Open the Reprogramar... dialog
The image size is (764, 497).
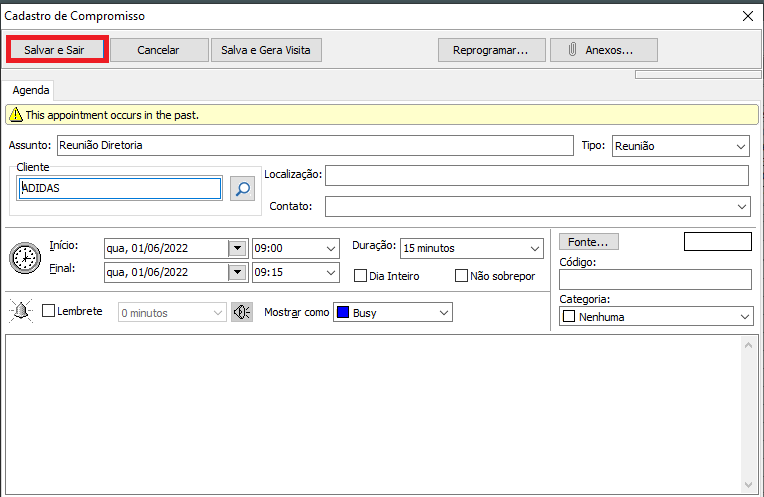[492, 50]
